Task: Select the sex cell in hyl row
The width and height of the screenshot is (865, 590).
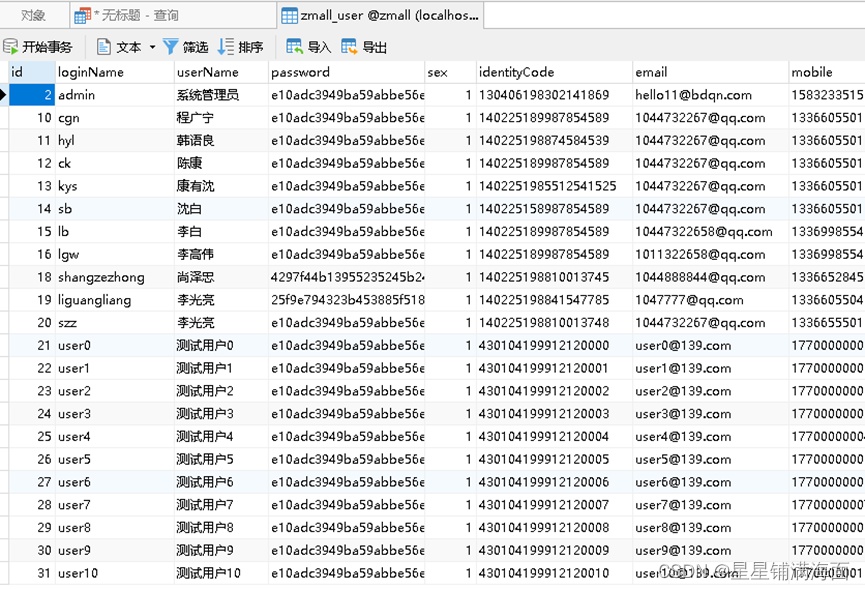Action: [x=450, y=141]
